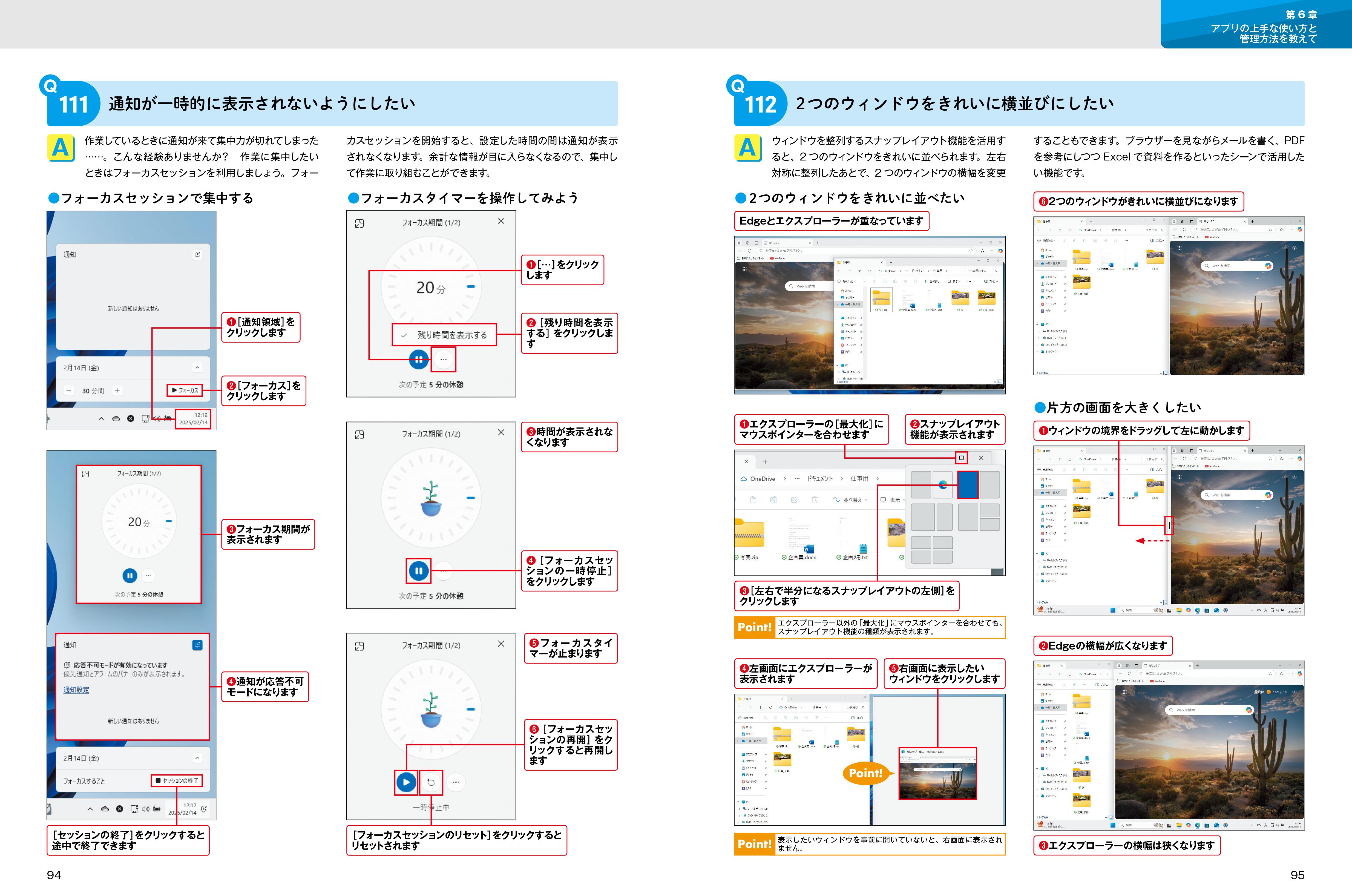The height and width of the screenshot is (896, 1352).
Task: Increase focus duration with plus beside 30分間
Action: [x=117, y=391]
